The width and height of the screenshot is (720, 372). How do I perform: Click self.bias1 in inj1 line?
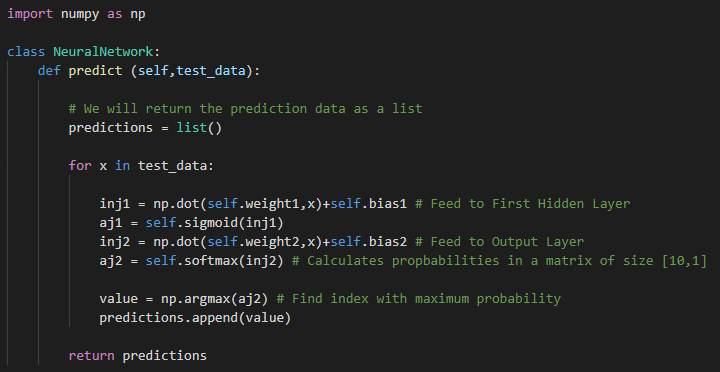click(368, 203)
